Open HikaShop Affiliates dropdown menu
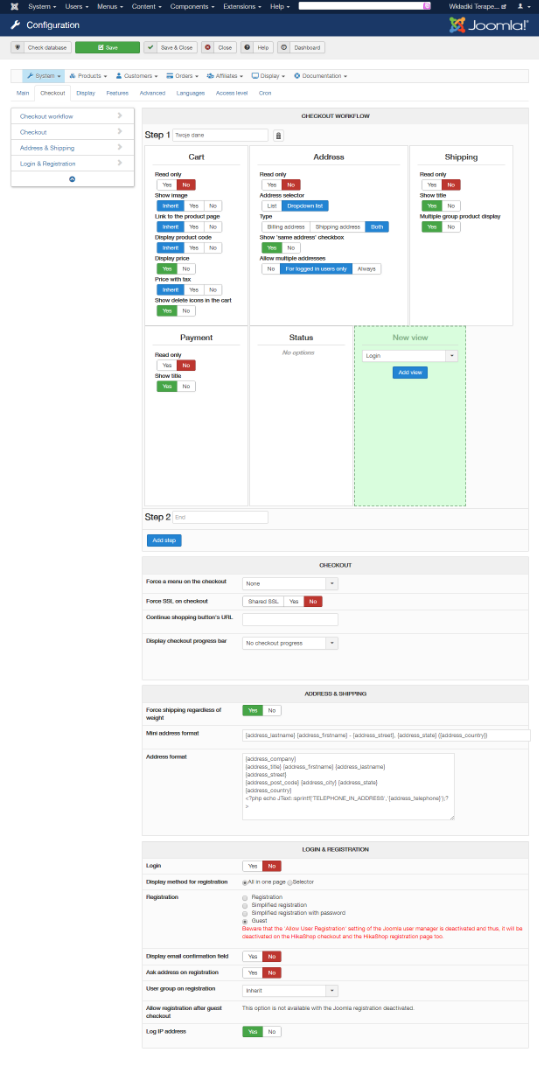 (x=226, y=76)
